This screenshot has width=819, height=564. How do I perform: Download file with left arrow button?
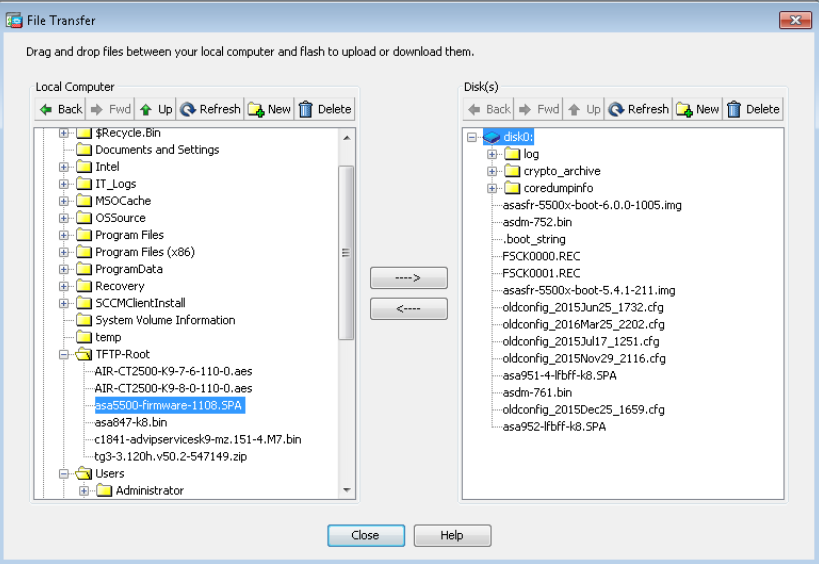(x=408, y=309)
